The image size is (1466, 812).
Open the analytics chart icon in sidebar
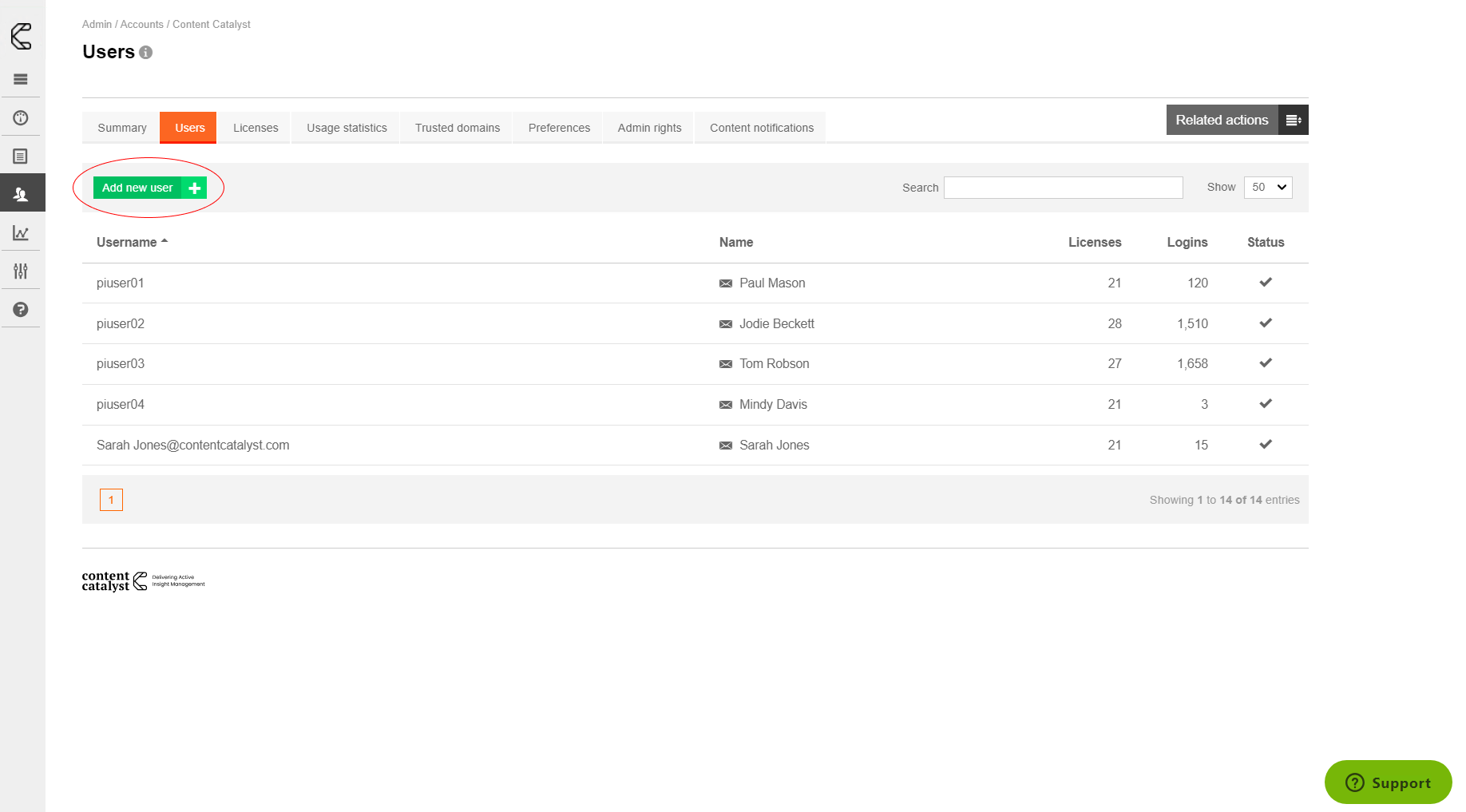coord(21,233)
